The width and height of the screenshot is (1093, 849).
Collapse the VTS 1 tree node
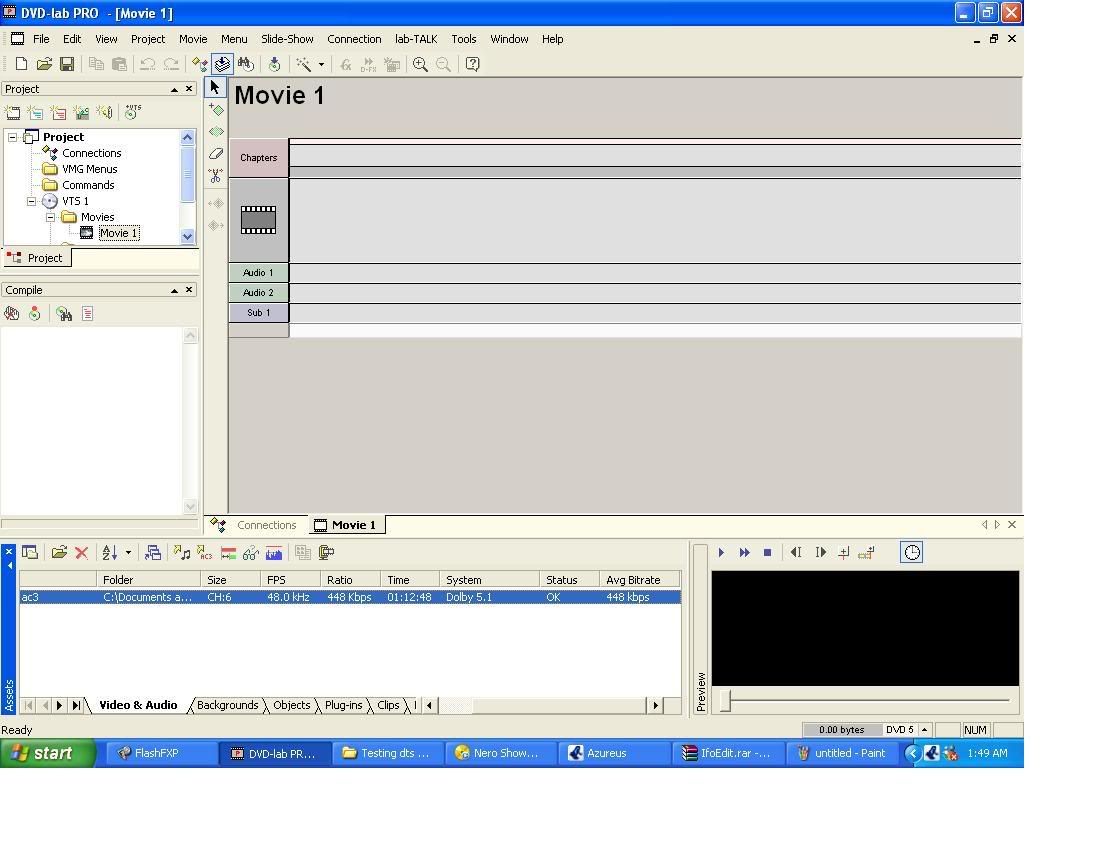[31, 201]
